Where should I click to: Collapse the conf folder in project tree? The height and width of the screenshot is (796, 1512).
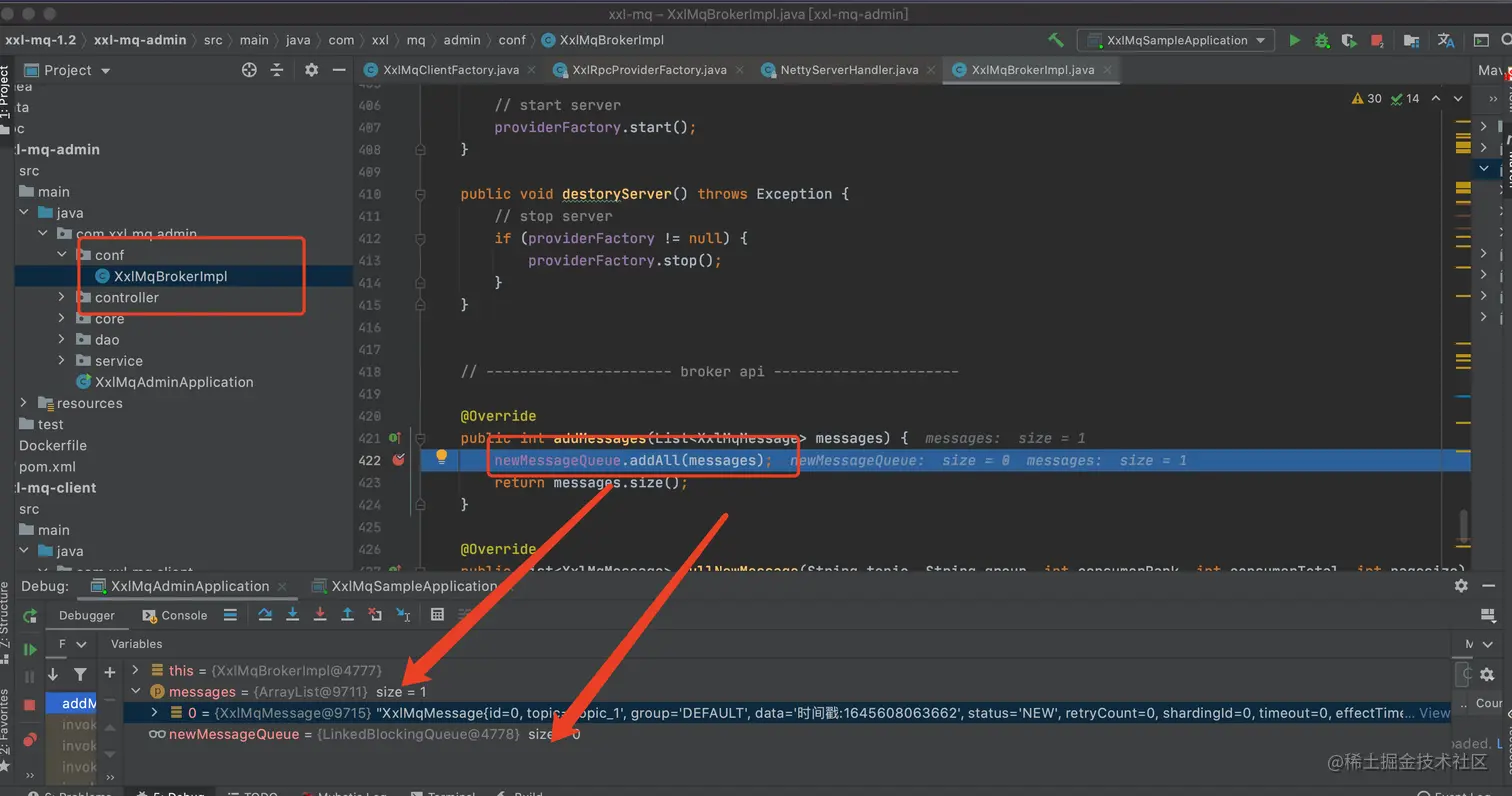click(x=62, y=255)
